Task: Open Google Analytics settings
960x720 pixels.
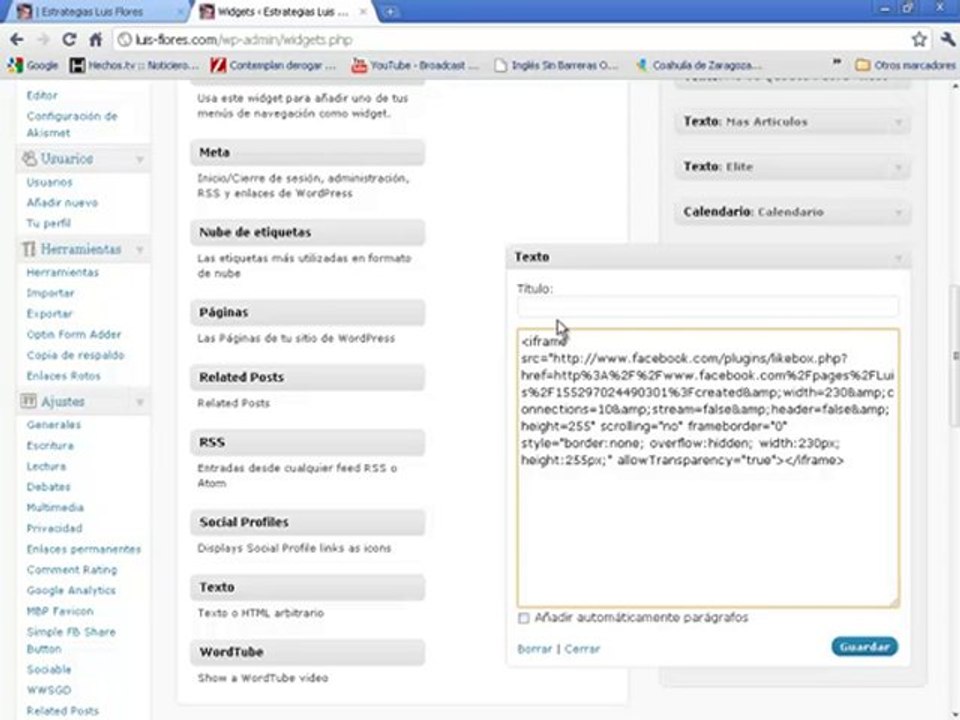Action: (71, 591)
